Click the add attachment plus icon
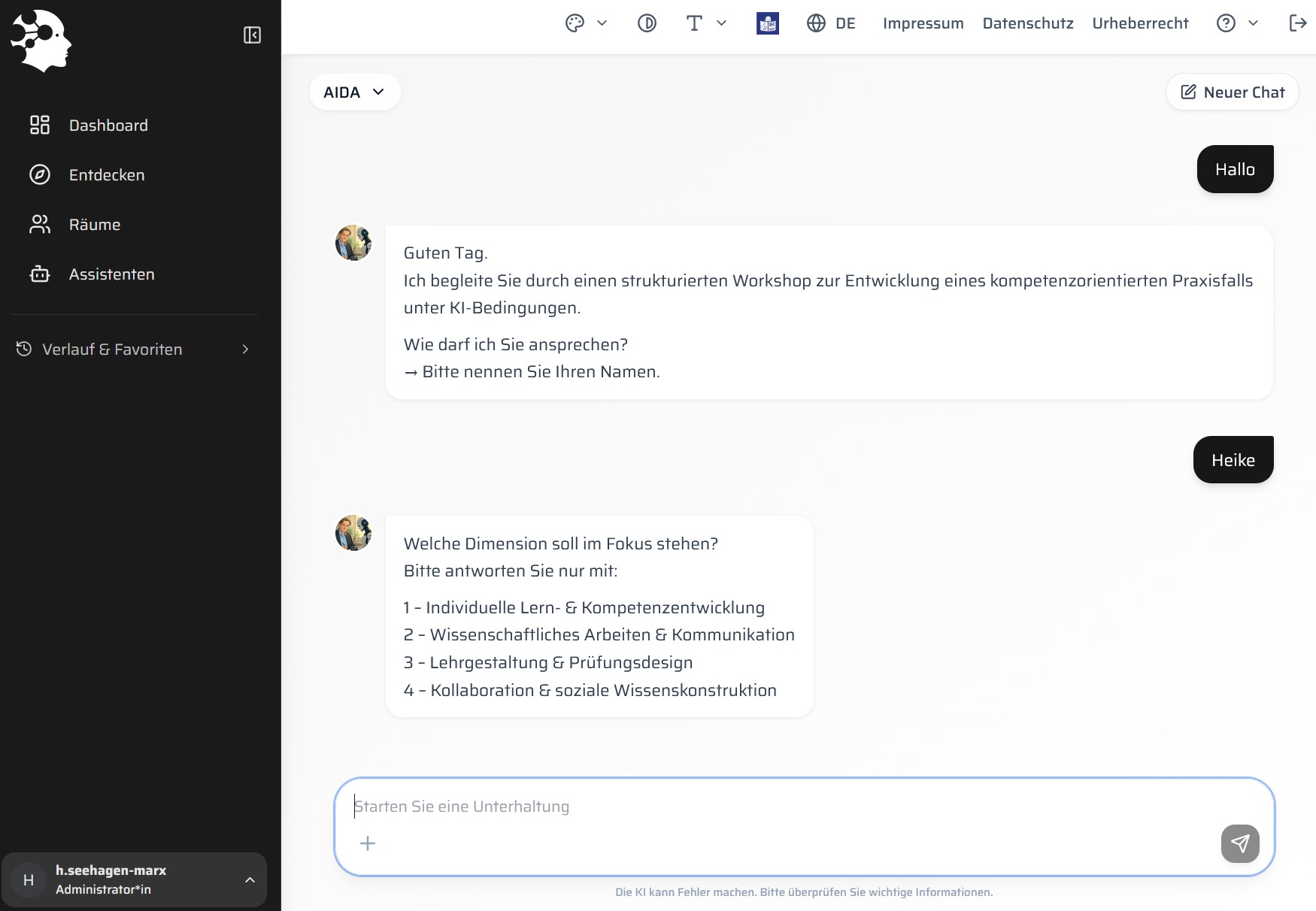Image resolution: width=1316 pixels, height=911 pixels. (368, 843)
